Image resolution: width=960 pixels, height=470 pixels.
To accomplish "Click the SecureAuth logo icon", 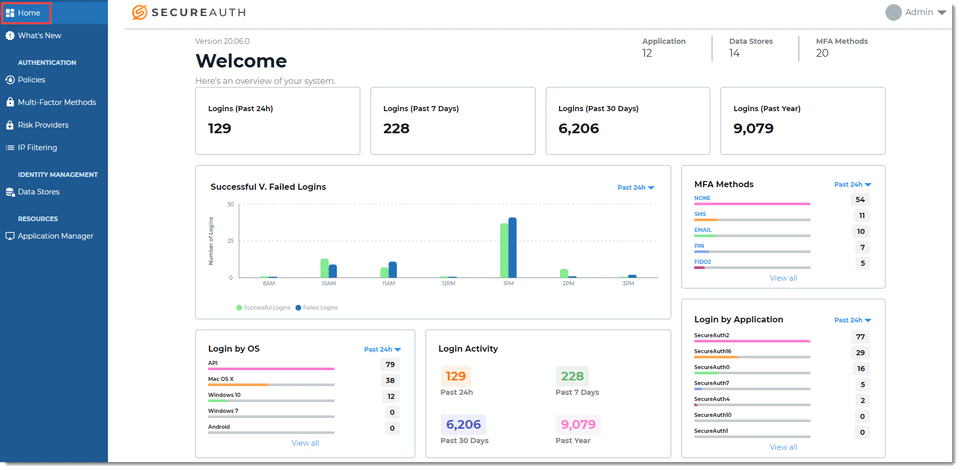I will coord(140,12).
